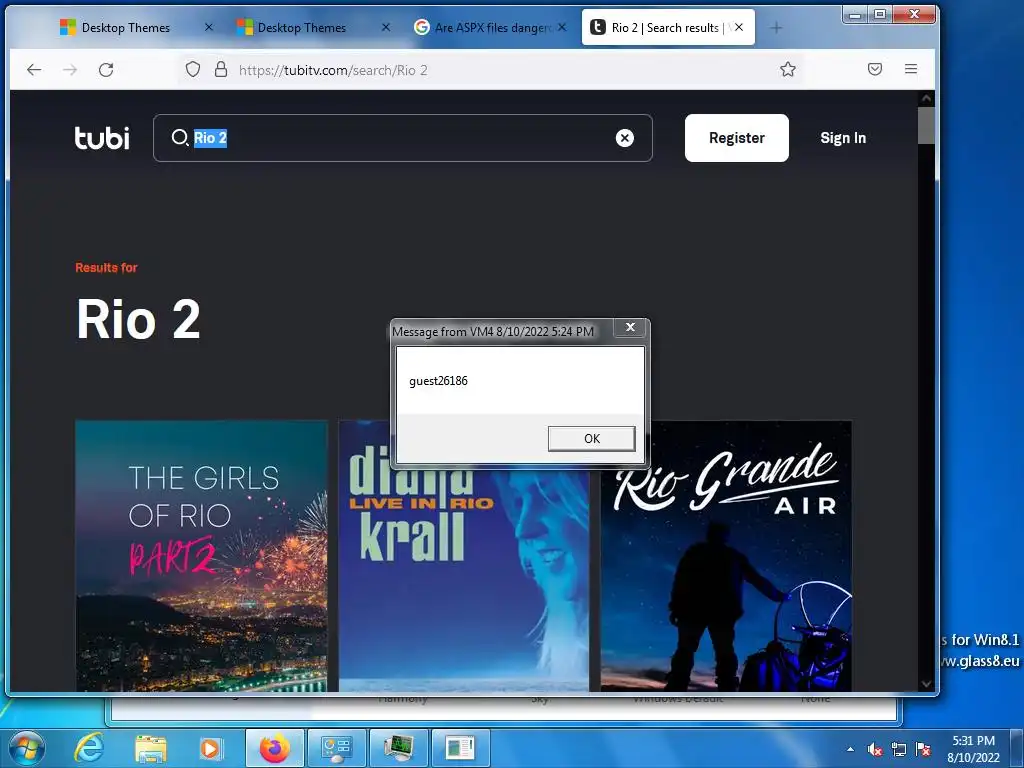Click the Tubi logo
Image resolution: width=1024 pixels, height=768 pixels.
(x=102, y=138)
